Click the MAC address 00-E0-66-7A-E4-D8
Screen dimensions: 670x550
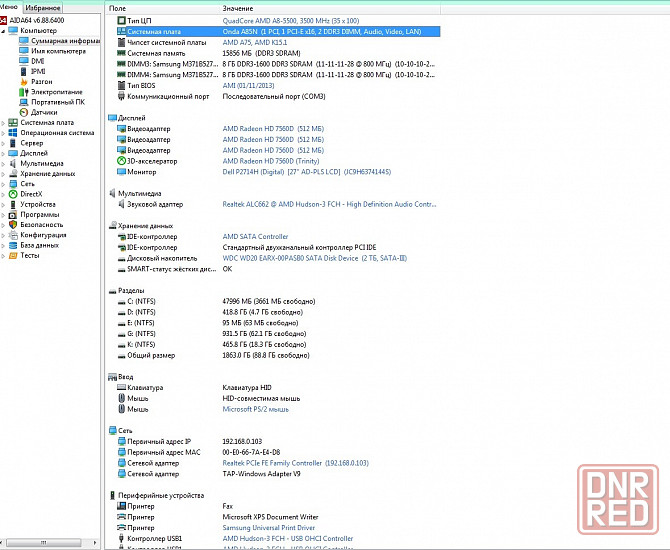tap(251, 452)
